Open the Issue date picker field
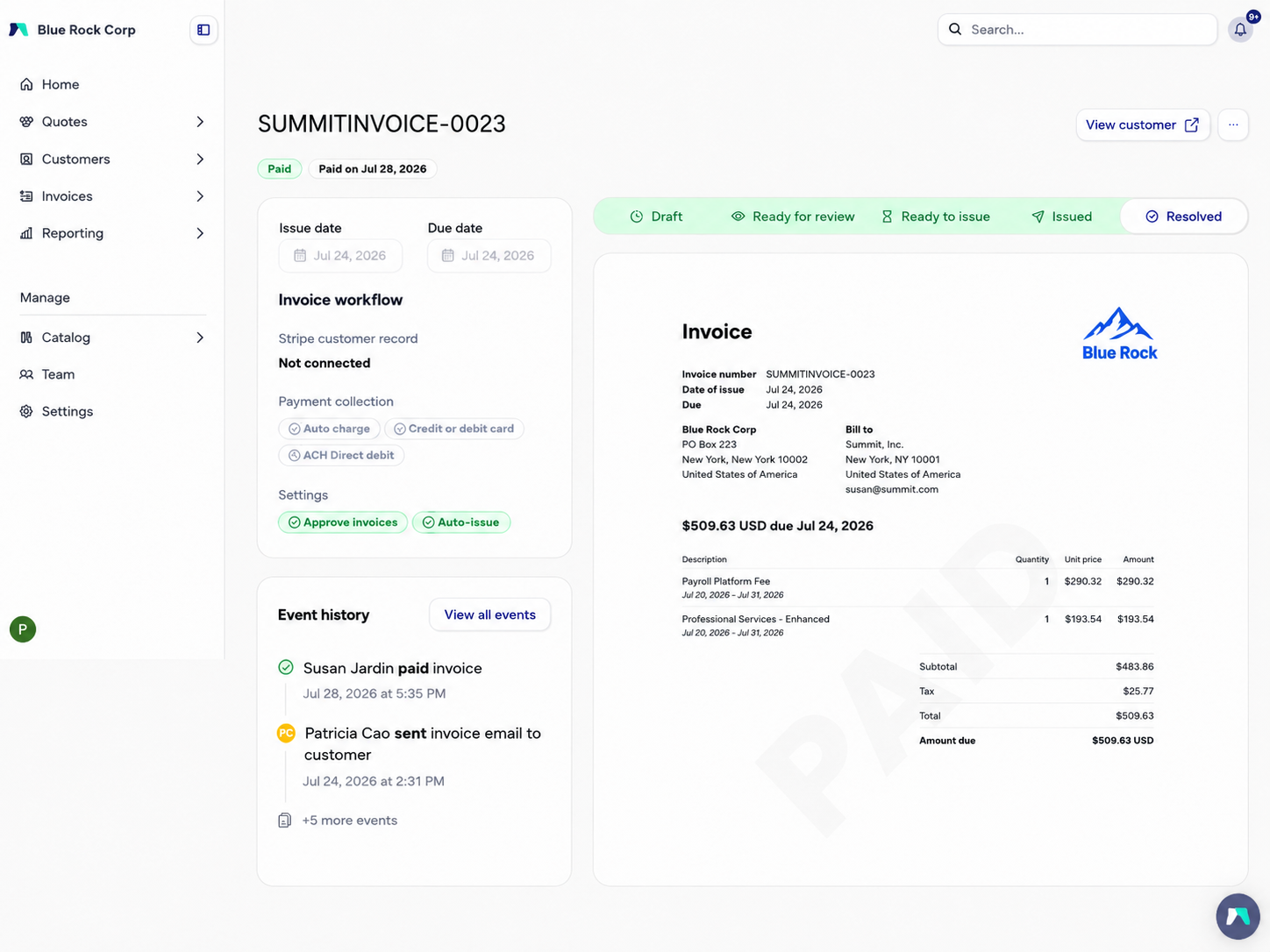 (340, 256)
